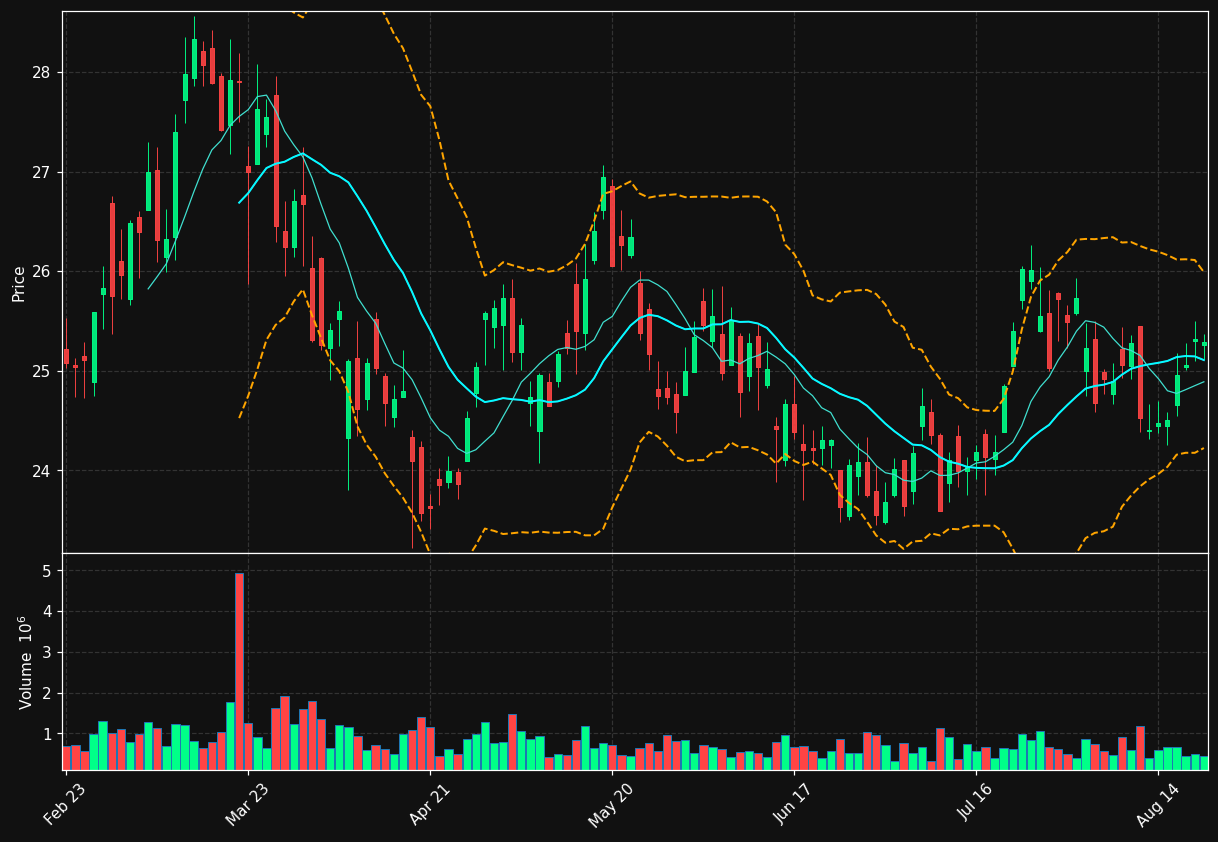This screenshot has height=842, width=1218.
Task: Click the volume axis label 4
Action: point(46,612)
